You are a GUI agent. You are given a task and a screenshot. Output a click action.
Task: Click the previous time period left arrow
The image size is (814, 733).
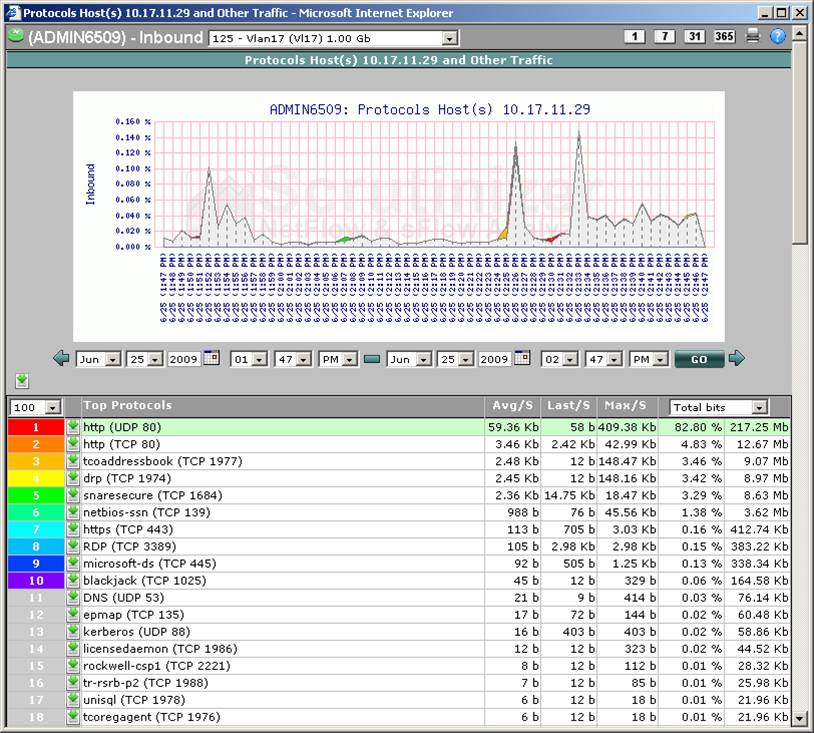[61, 359]
